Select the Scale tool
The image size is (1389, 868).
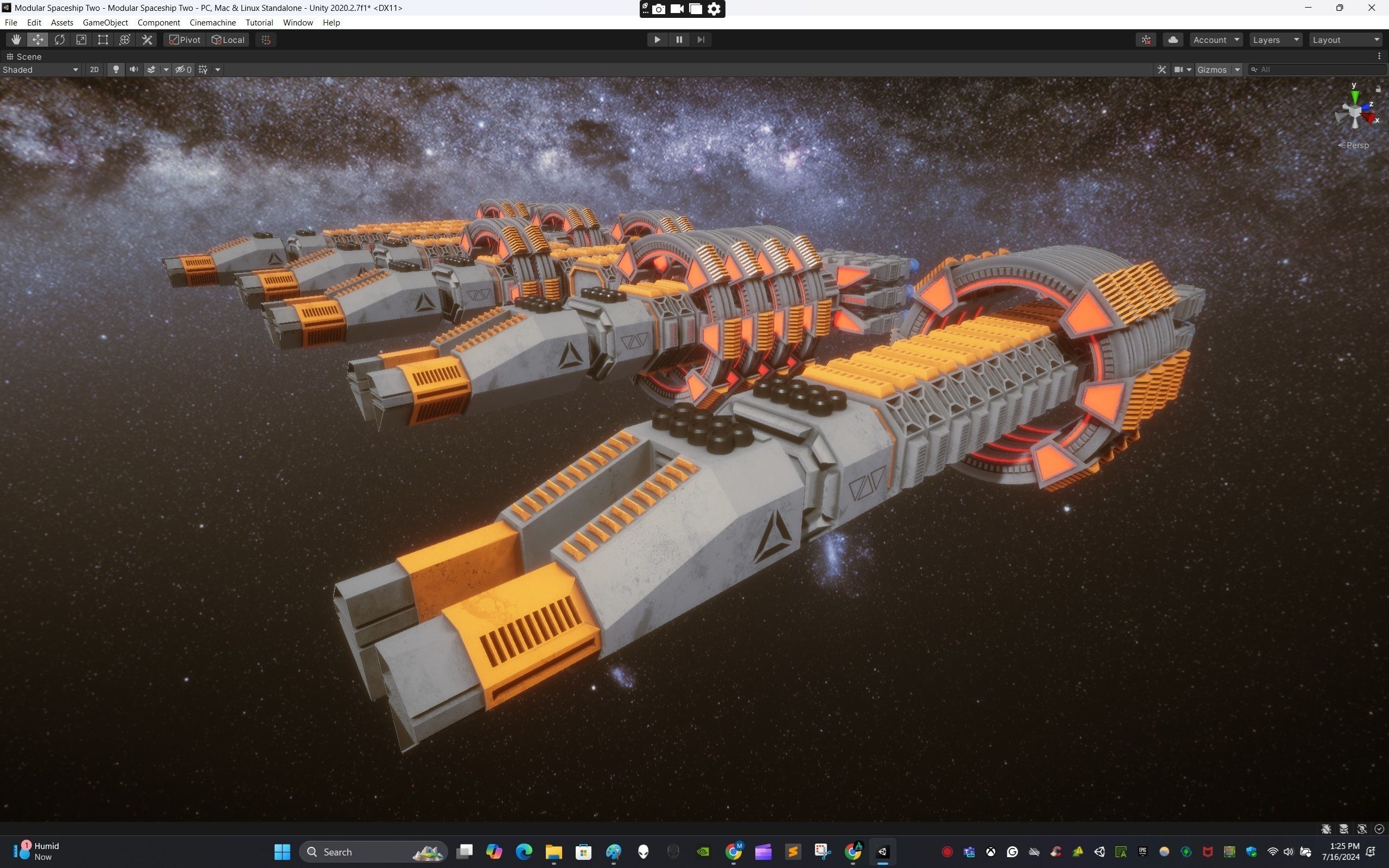coord(81,40)
